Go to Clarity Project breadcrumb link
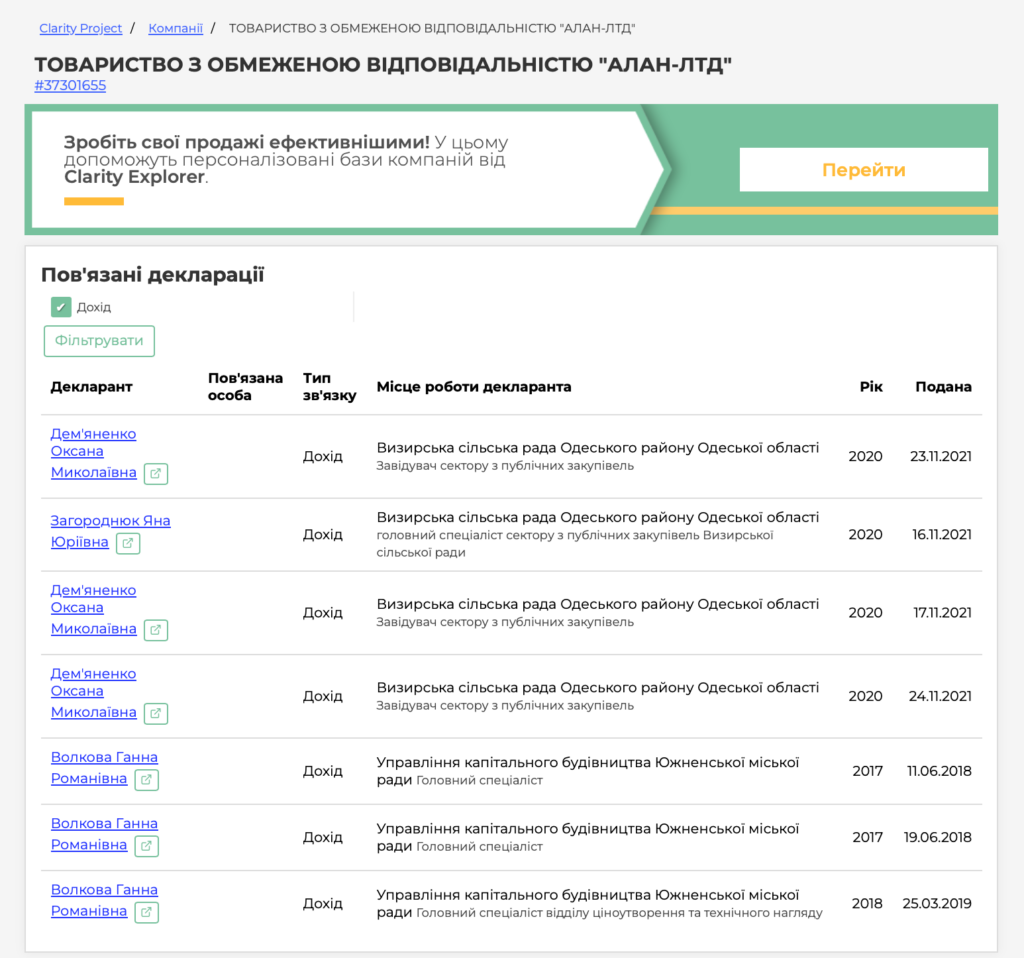This screenshot has height=958, width=1024. click(x=80, y=28)
